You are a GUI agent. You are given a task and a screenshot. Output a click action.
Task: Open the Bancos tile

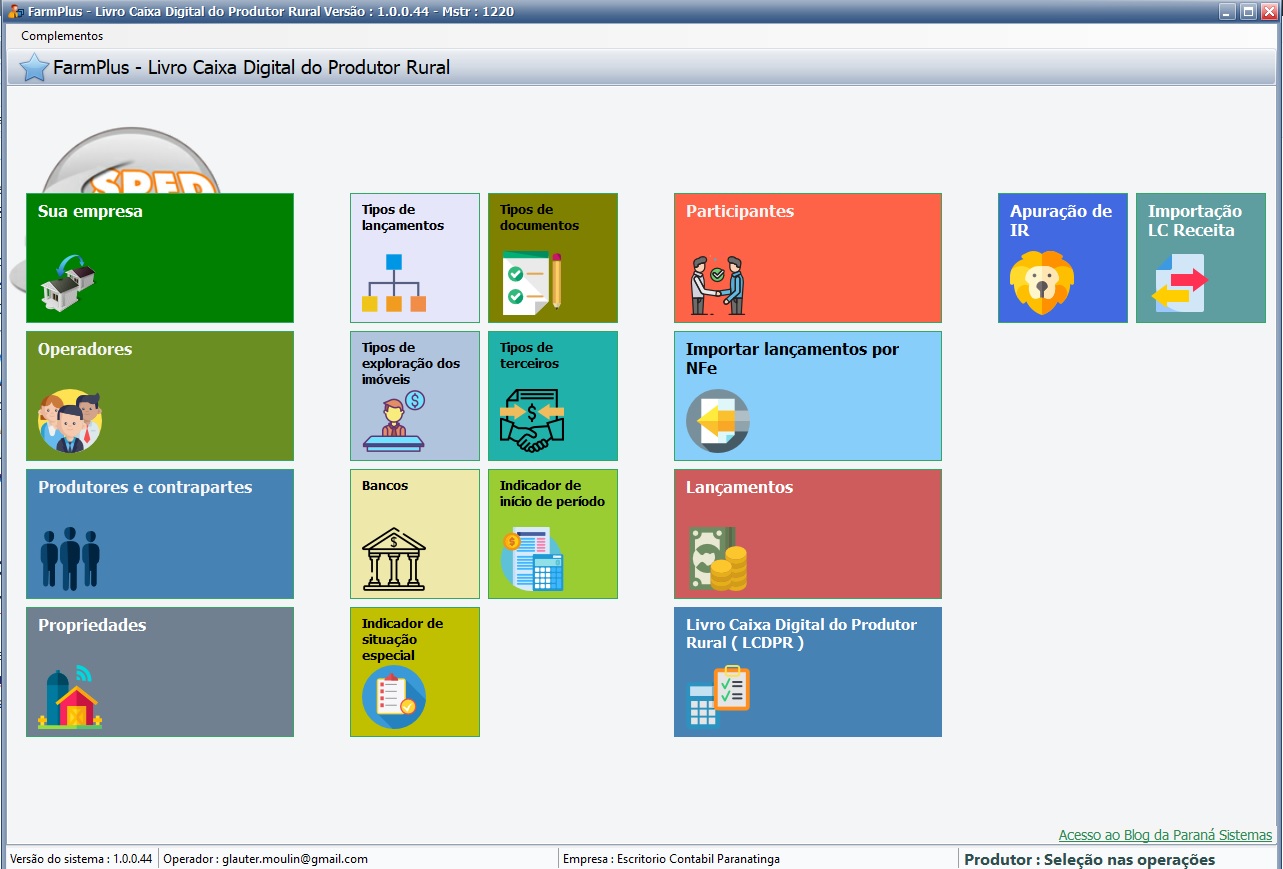click(x=415, y=534)
